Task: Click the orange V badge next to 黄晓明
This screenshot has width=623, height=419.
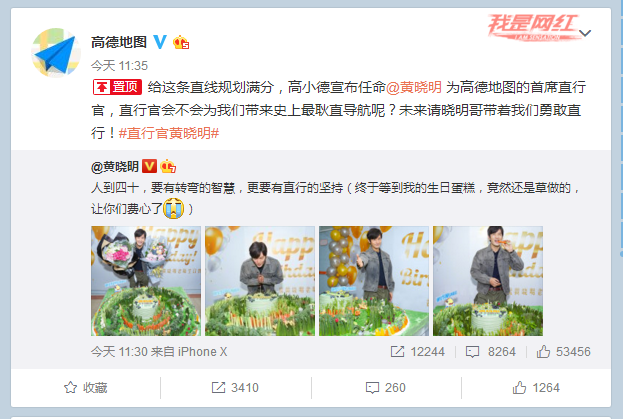Action: coord(149,166)
